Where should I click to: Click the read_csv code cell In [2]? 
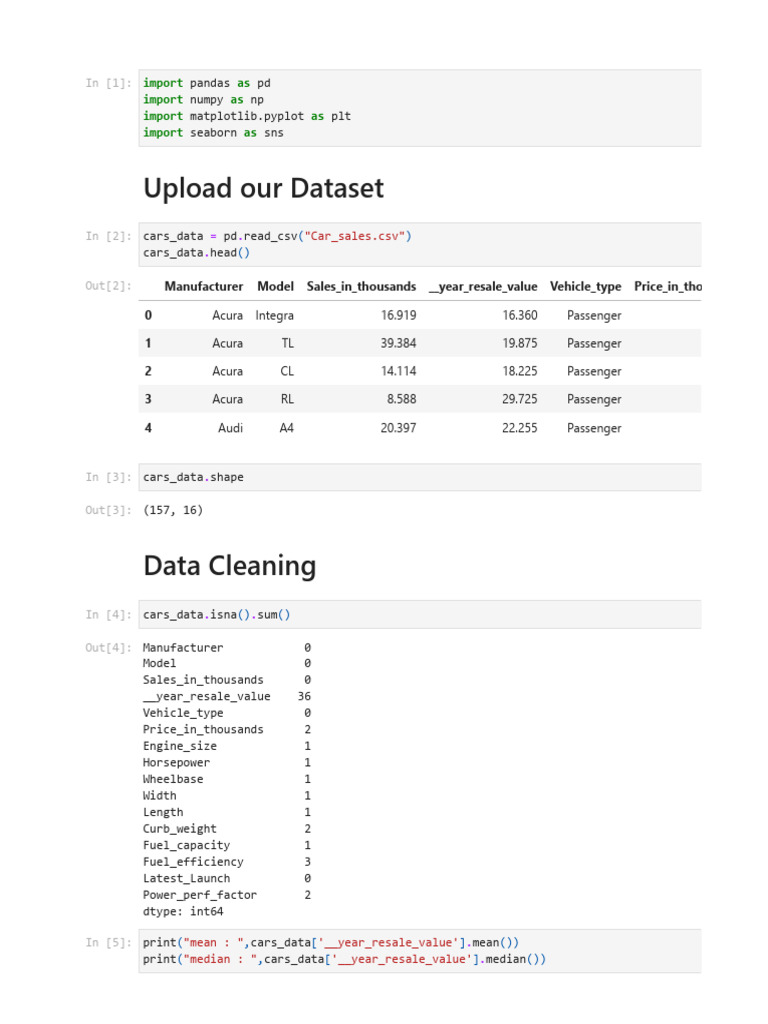click(x=419, y=244)
